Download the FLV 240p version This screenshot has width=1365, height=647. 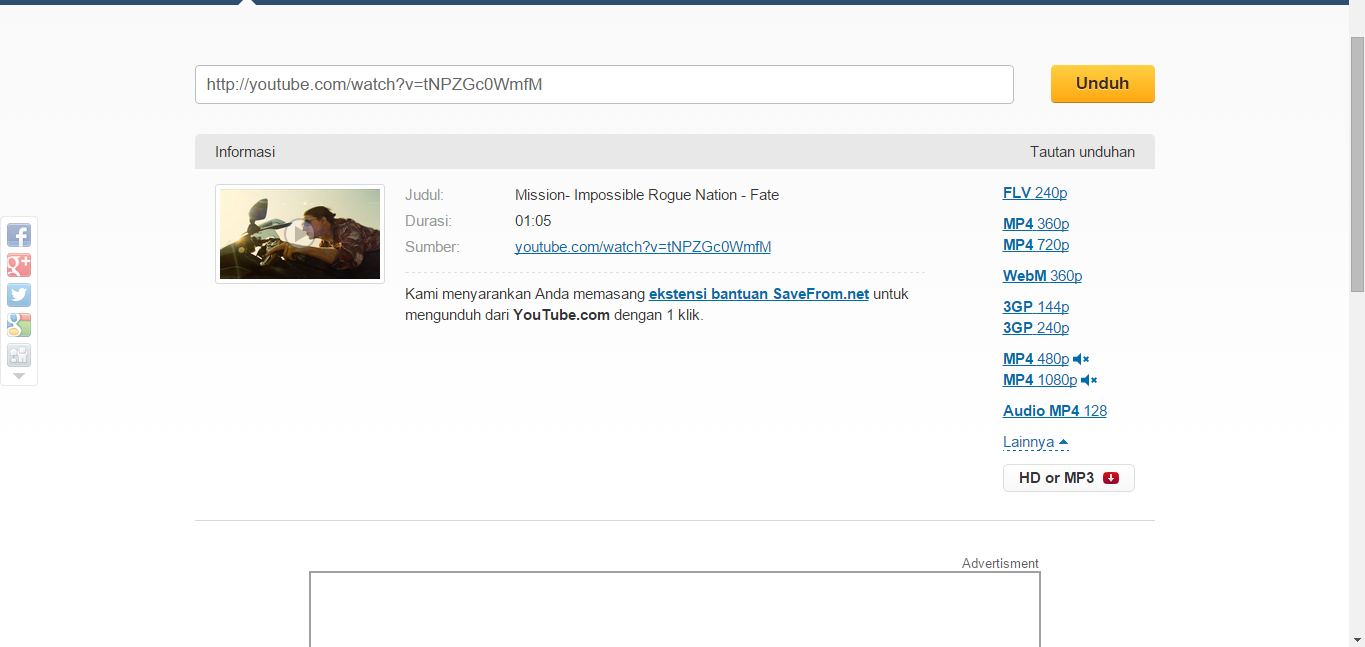click(1035, 193)
